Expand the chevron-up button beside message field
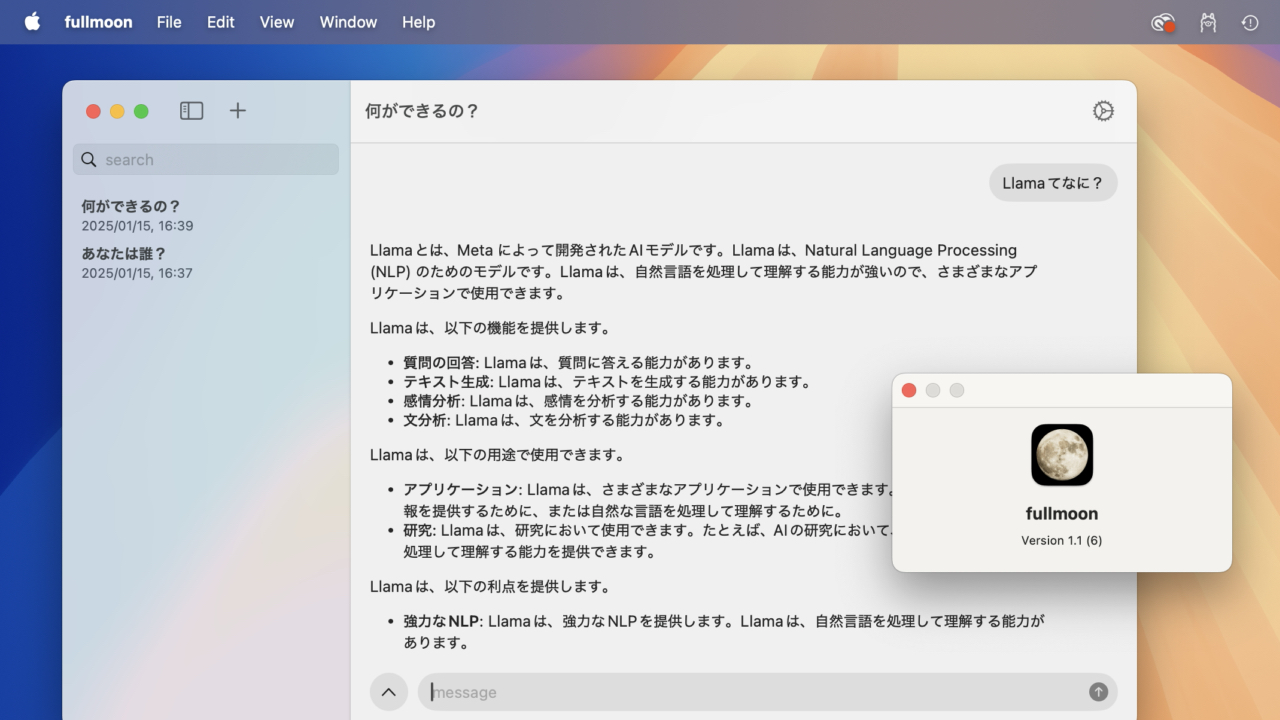The image size is (1280, 720). 389,692
